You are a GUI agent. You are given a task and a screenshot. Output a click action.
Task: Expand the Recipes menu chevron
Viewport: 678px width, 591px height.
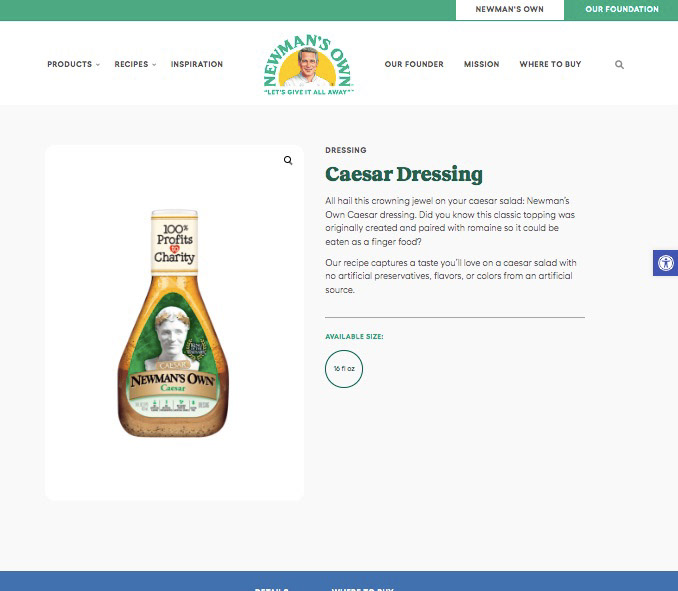pos(154,65)
